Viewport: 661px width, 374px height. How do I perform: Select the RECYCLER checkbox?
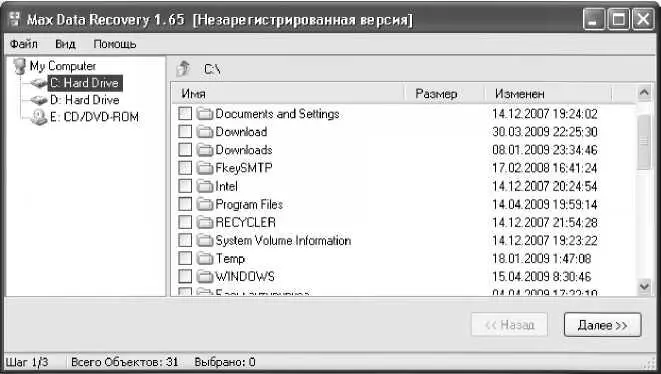[185, 222]
